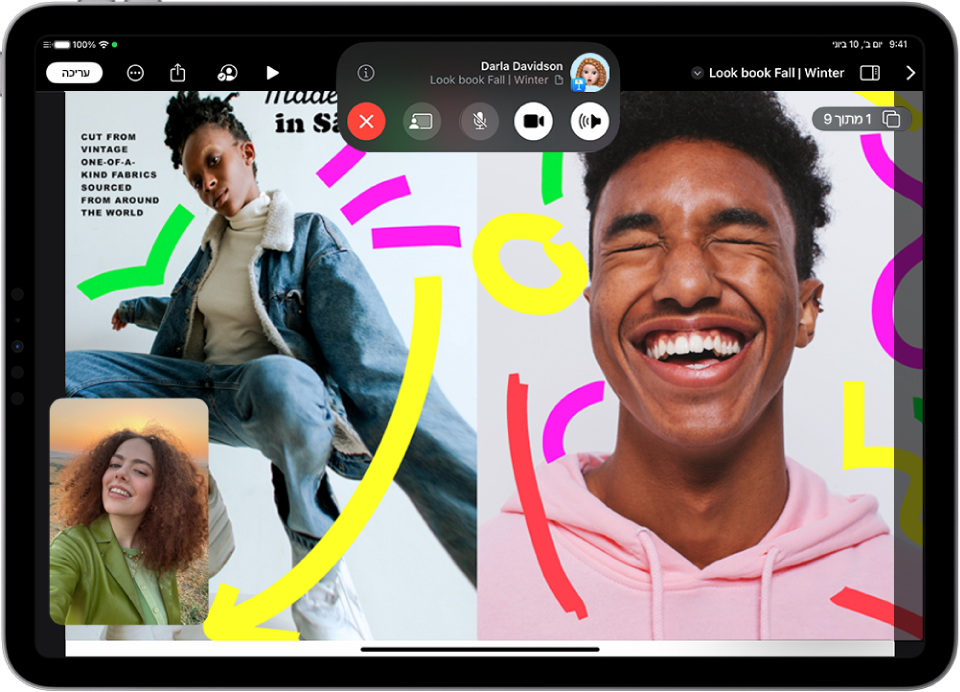960x692 pixels.
Task: Tap the shared document name in call banner
Action: (497, 80)
